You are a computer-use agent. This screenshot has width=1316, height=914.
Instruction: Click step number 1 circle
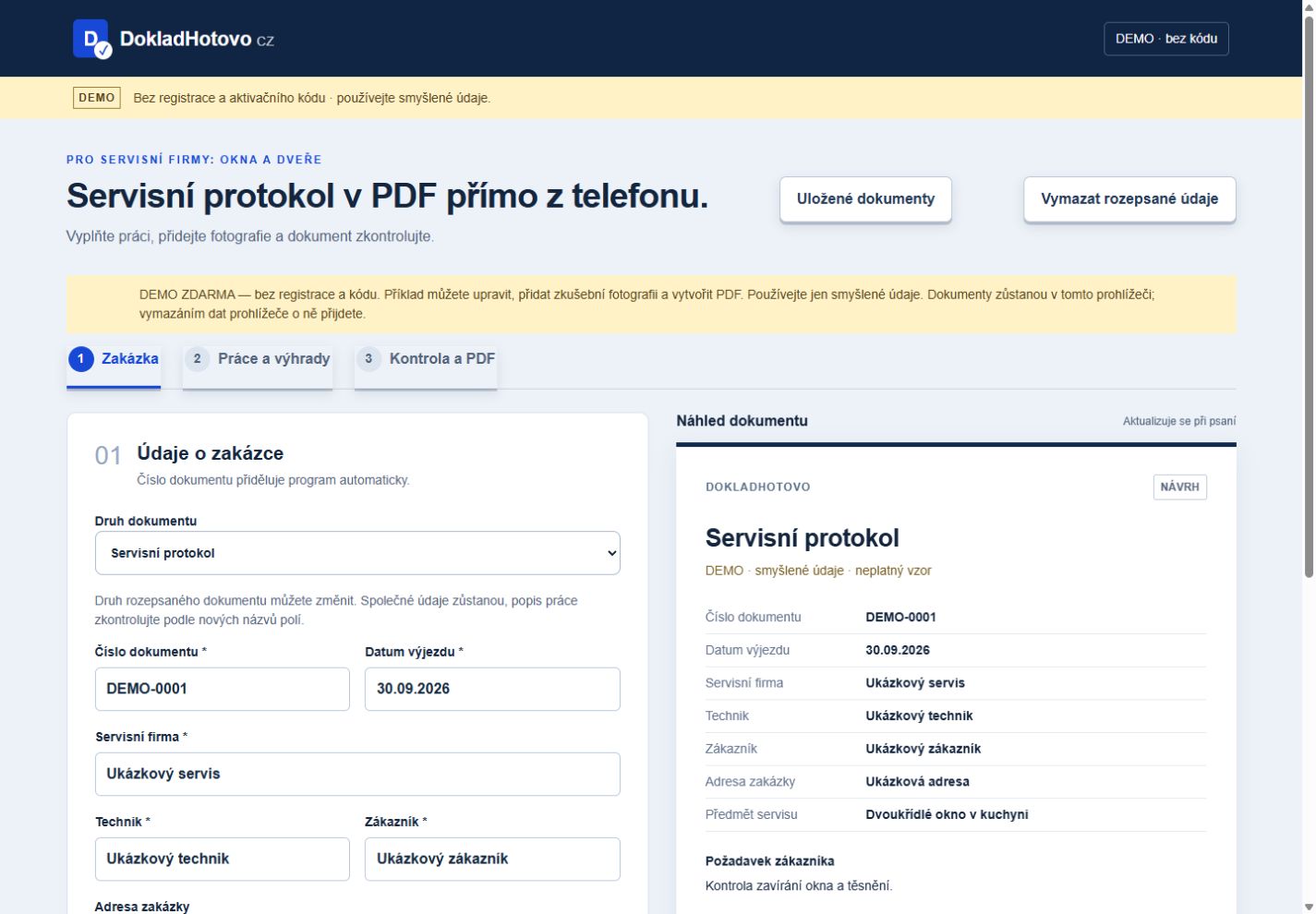pyautogui.click(x=81, y=359)
